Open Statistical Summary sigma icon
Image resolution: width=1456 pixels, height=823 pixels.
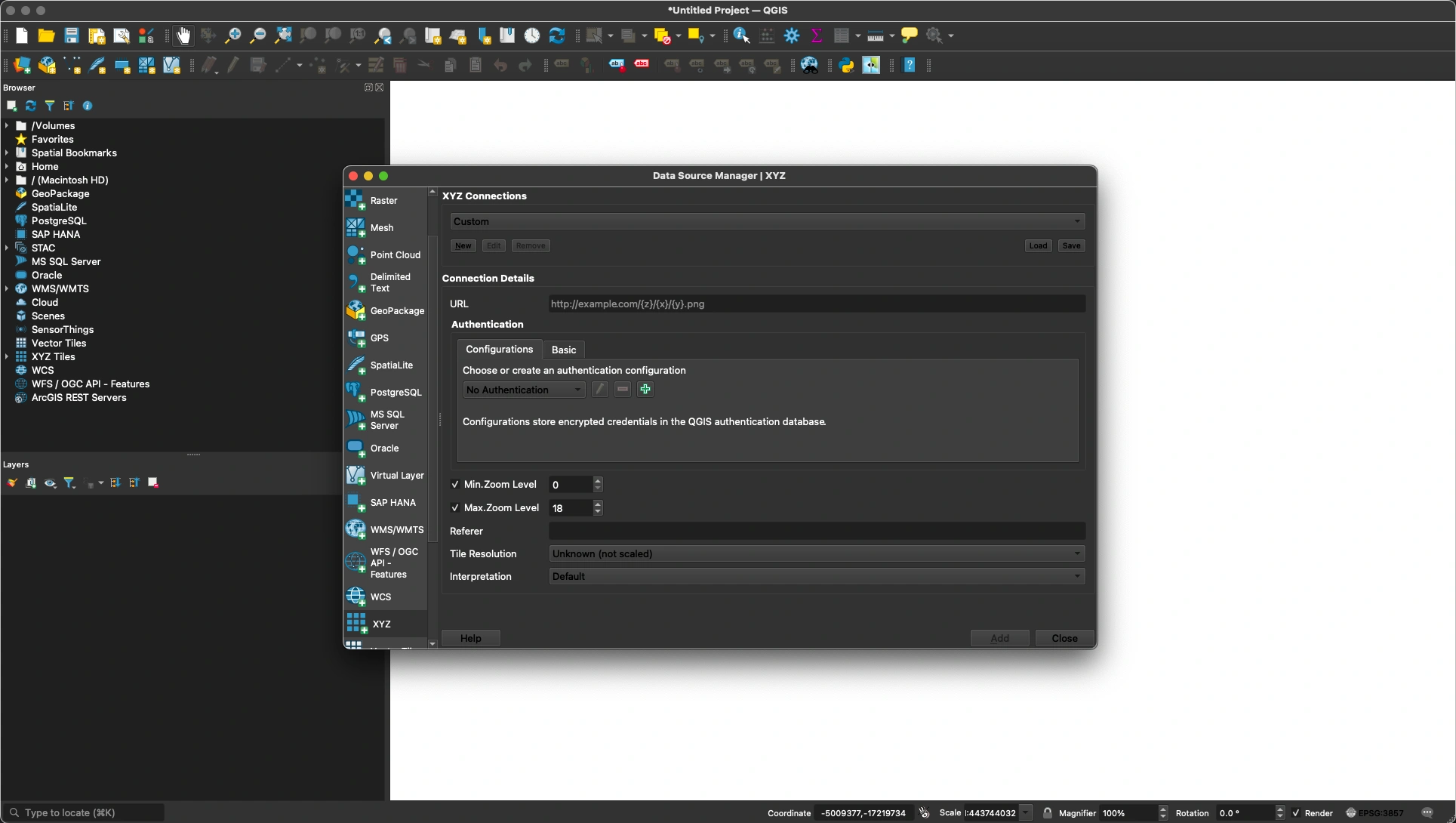[x=817, y=35]
